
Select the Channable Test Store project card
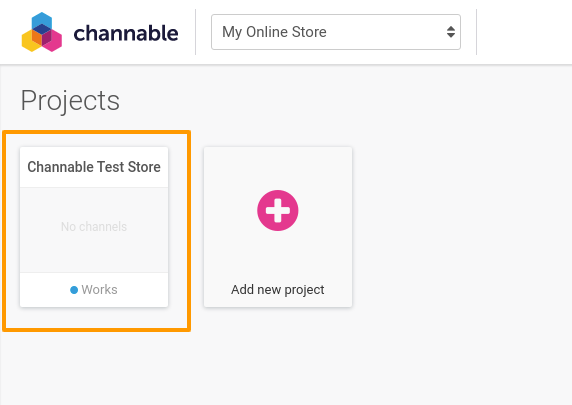pos(94,227)
